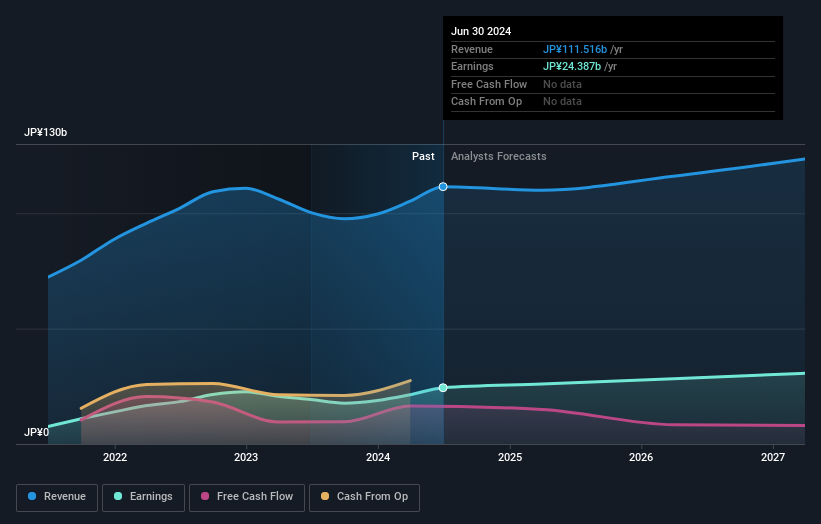Click the JP¥24.387b earnings value
Image resolution: width=821 pixels, height=524 pixels.
click(572, 66)
